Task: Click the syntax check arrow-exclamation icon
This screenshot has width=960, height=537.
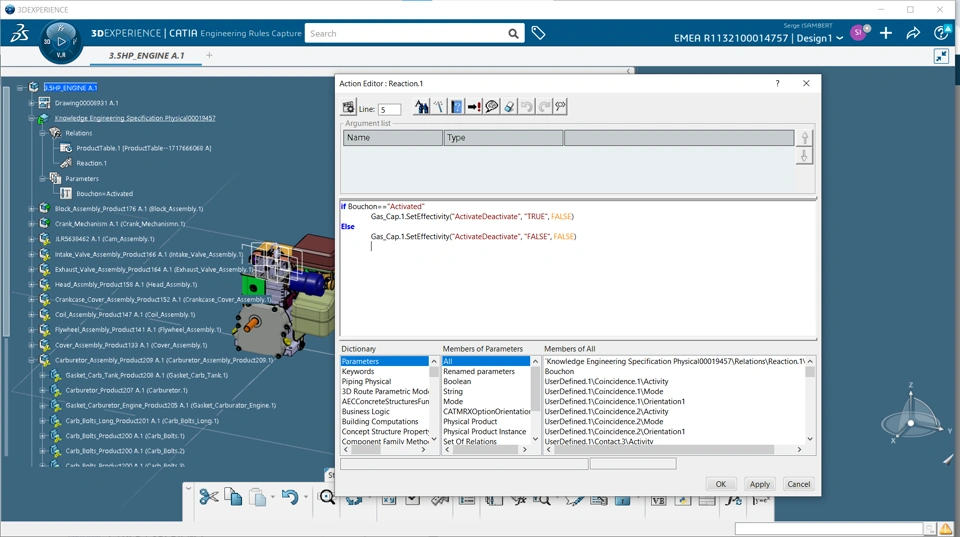Action: (474, 107)
